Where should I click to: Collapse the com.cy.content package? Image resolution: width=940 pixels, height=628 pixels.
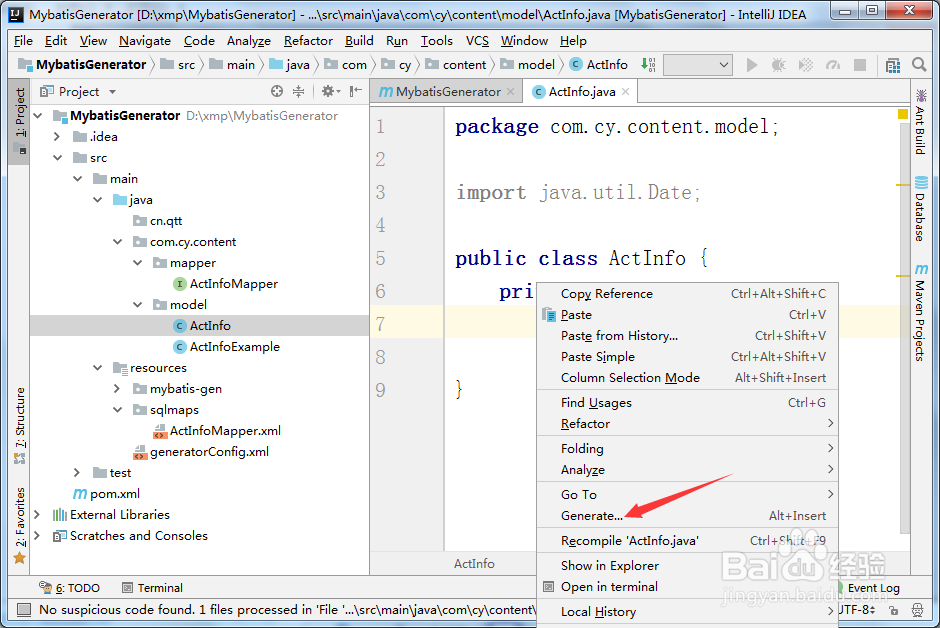[x=118, y=241]
